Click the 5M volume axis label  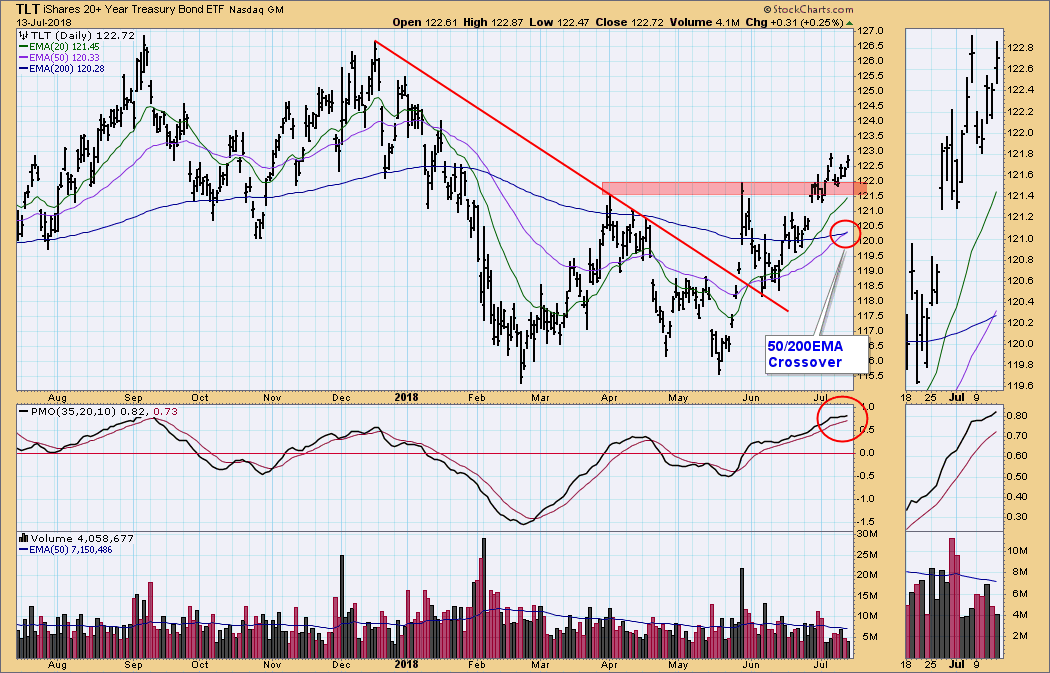[x=870, y=637]
